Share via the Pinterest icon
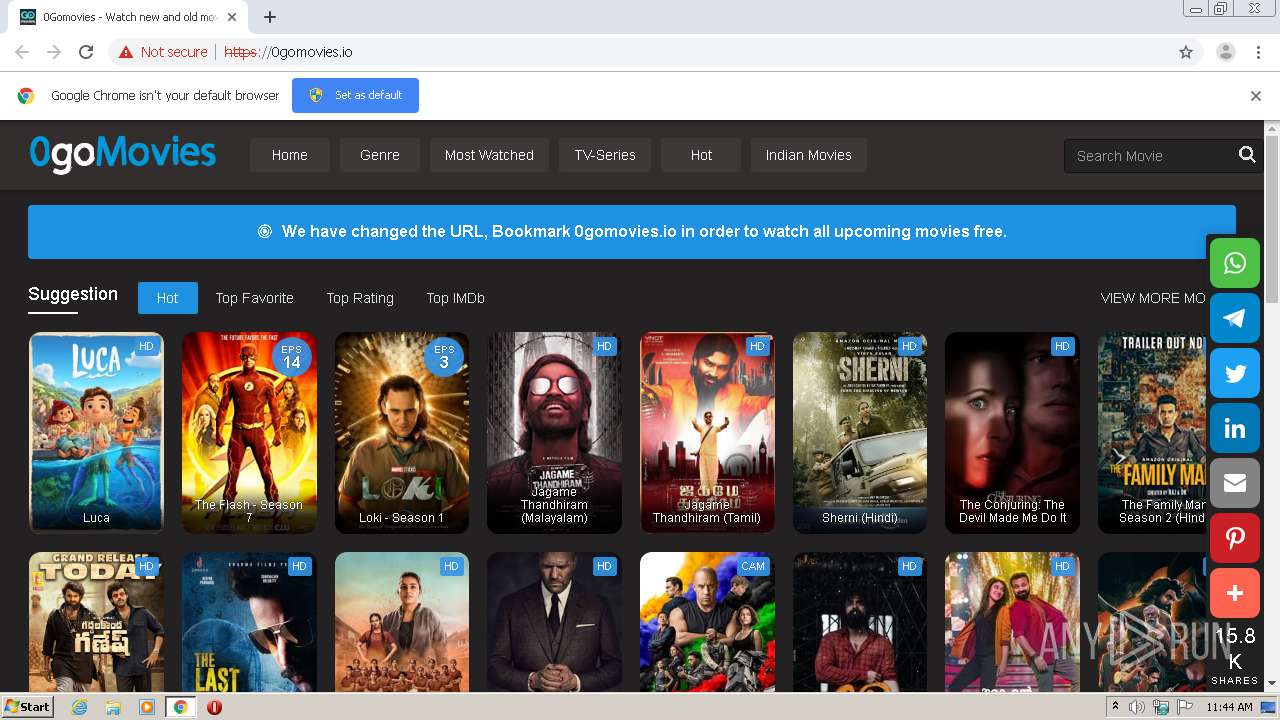Viewport: 1280px width, 720px height. pyautogui.click(x=1235, y=538)
